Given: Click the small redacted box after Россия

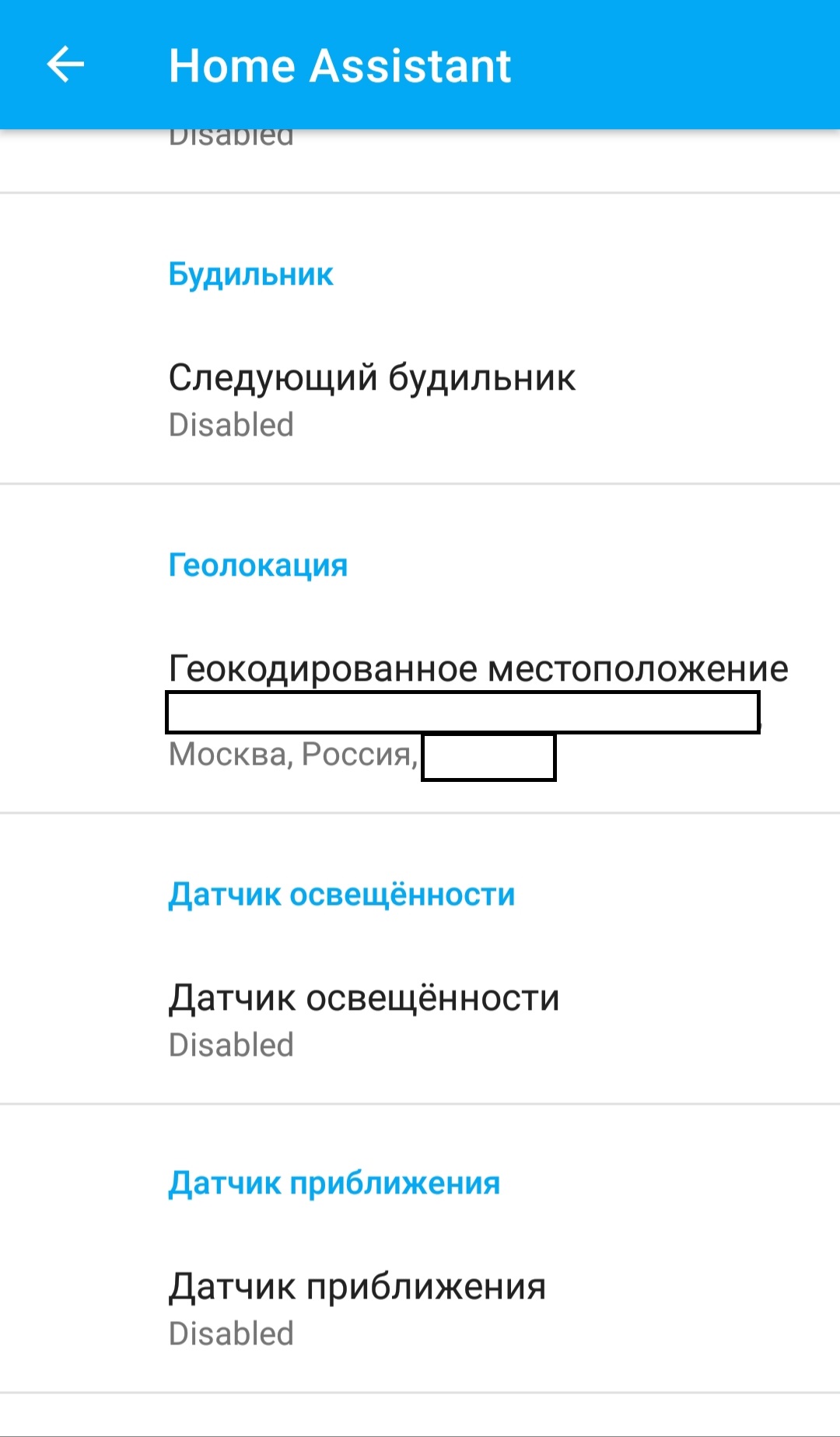Looking at the screenshot, I should 488,757.
